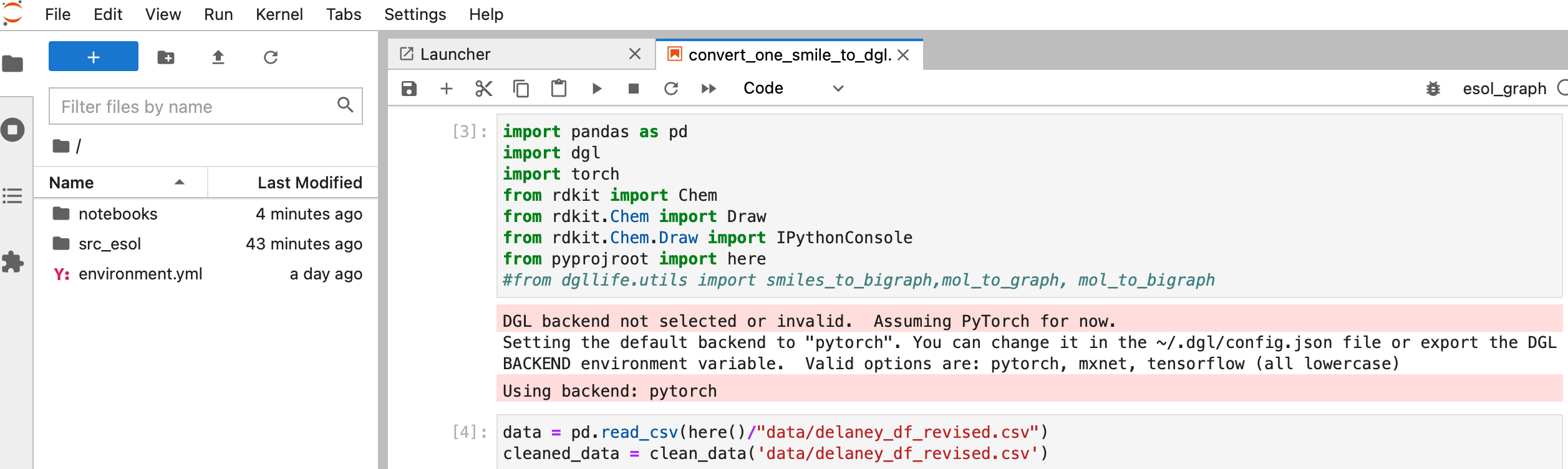Click the '4 minutes ago' modified time

click(309, 214)
